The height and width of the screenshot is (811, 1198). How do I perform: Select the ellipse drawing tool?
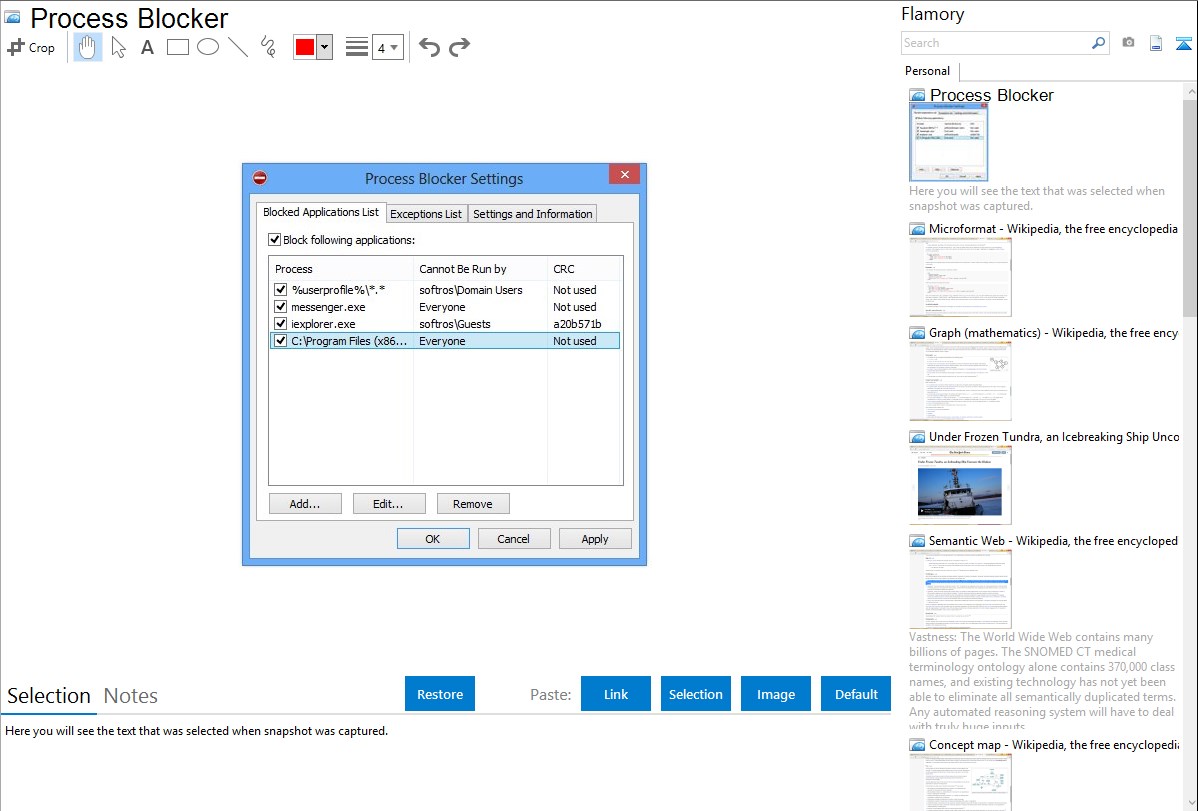[x=208, y=47]
